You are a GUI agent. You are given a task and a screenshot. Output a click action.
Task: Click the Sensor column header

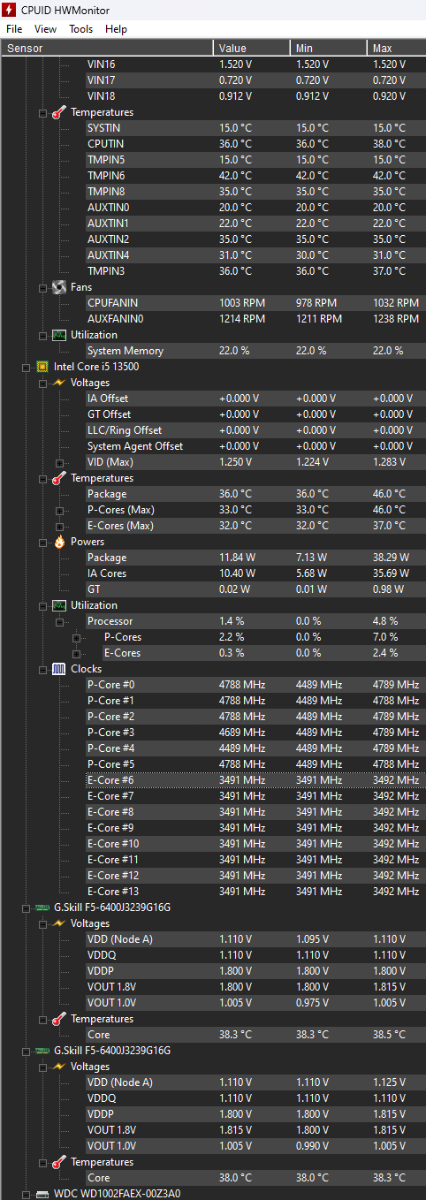(106, 47)
